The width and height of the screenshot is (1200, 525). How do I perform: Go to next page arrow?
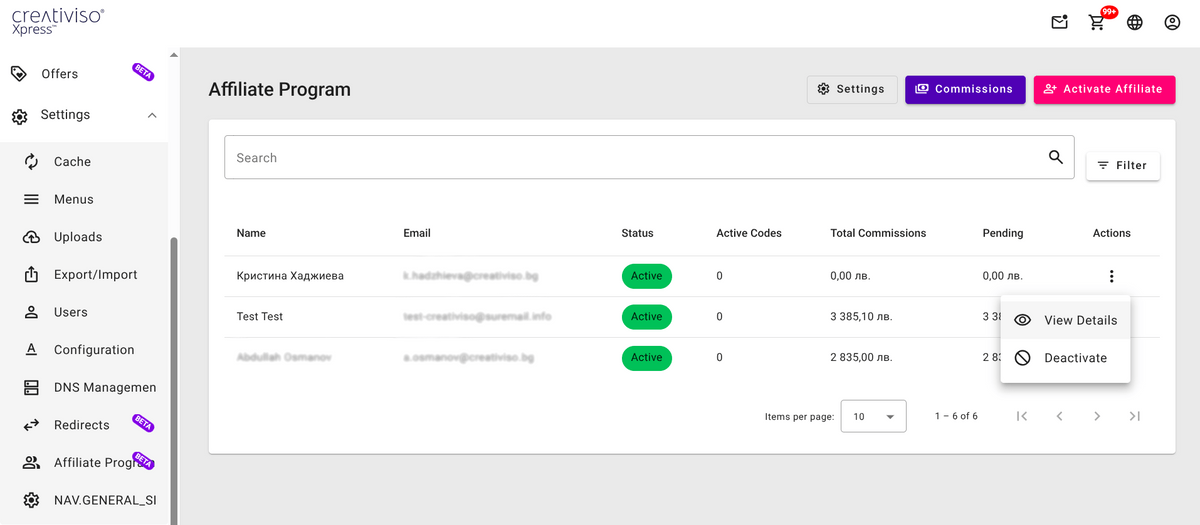[x=1097, y=416]
